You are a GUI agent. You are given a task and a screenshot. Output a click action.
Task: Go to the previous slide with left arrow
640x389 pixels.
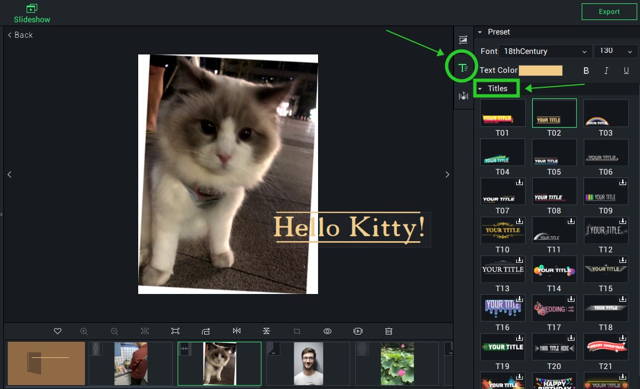point(10,174)
